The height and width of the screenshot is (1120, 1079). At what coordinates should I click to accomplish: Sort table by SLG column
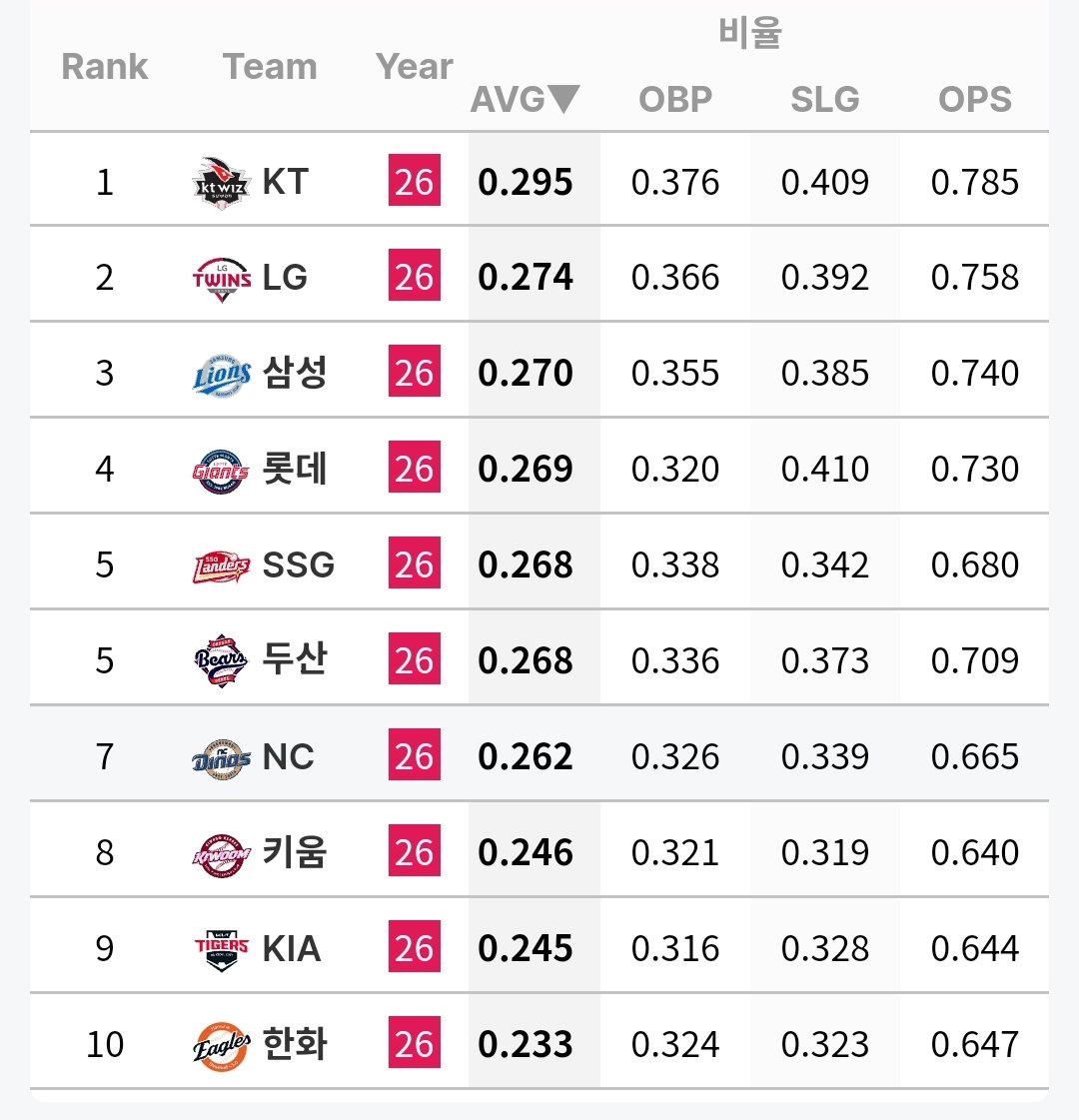(825, 99)
